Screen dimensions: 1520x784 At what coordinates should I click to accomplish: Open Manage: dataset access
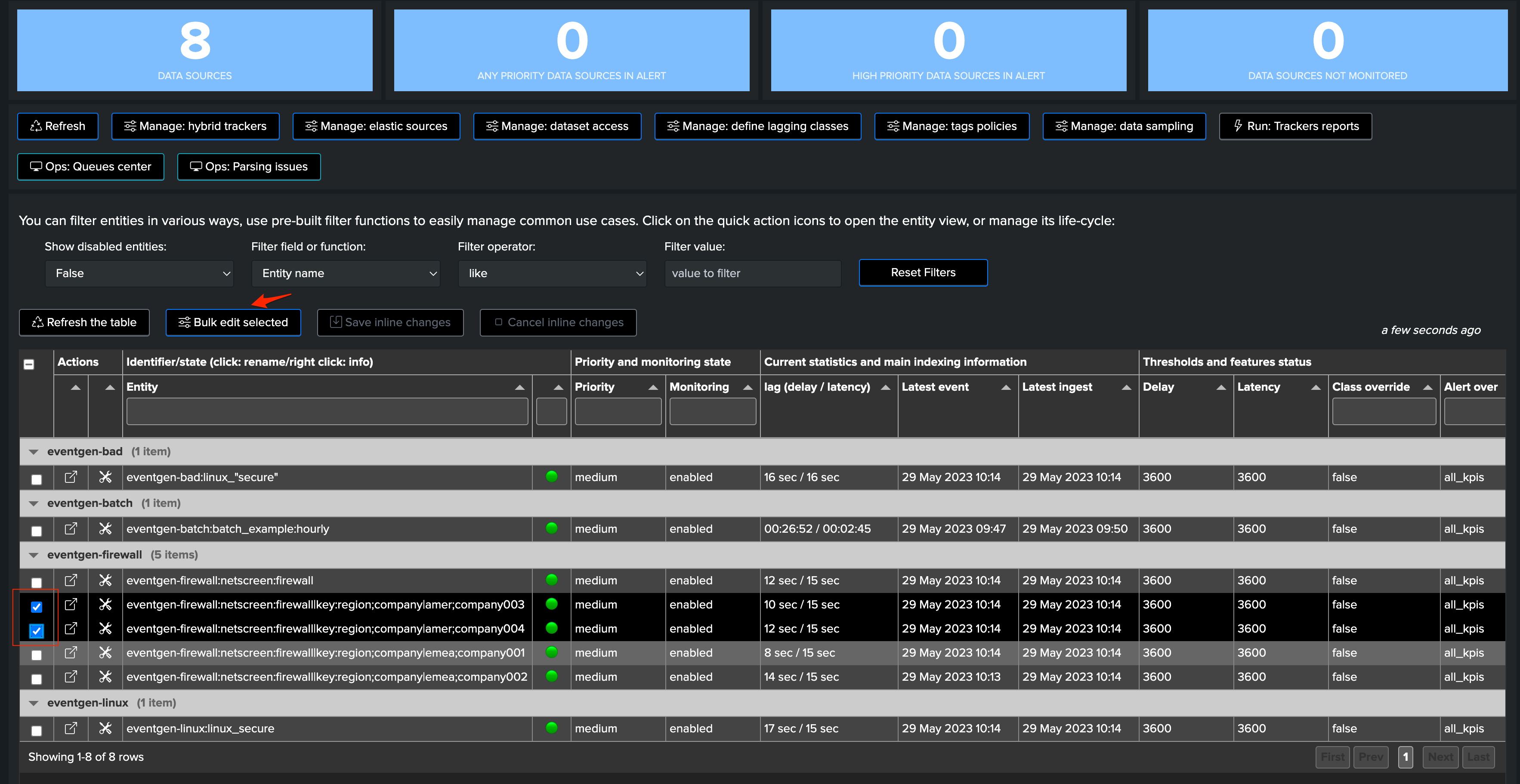tap(557, 126)
